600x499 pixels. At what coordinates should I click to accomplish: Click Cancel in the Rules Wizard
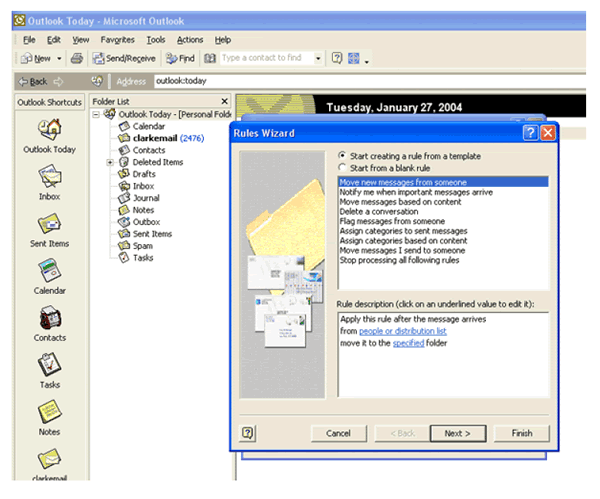pos(338,433)
